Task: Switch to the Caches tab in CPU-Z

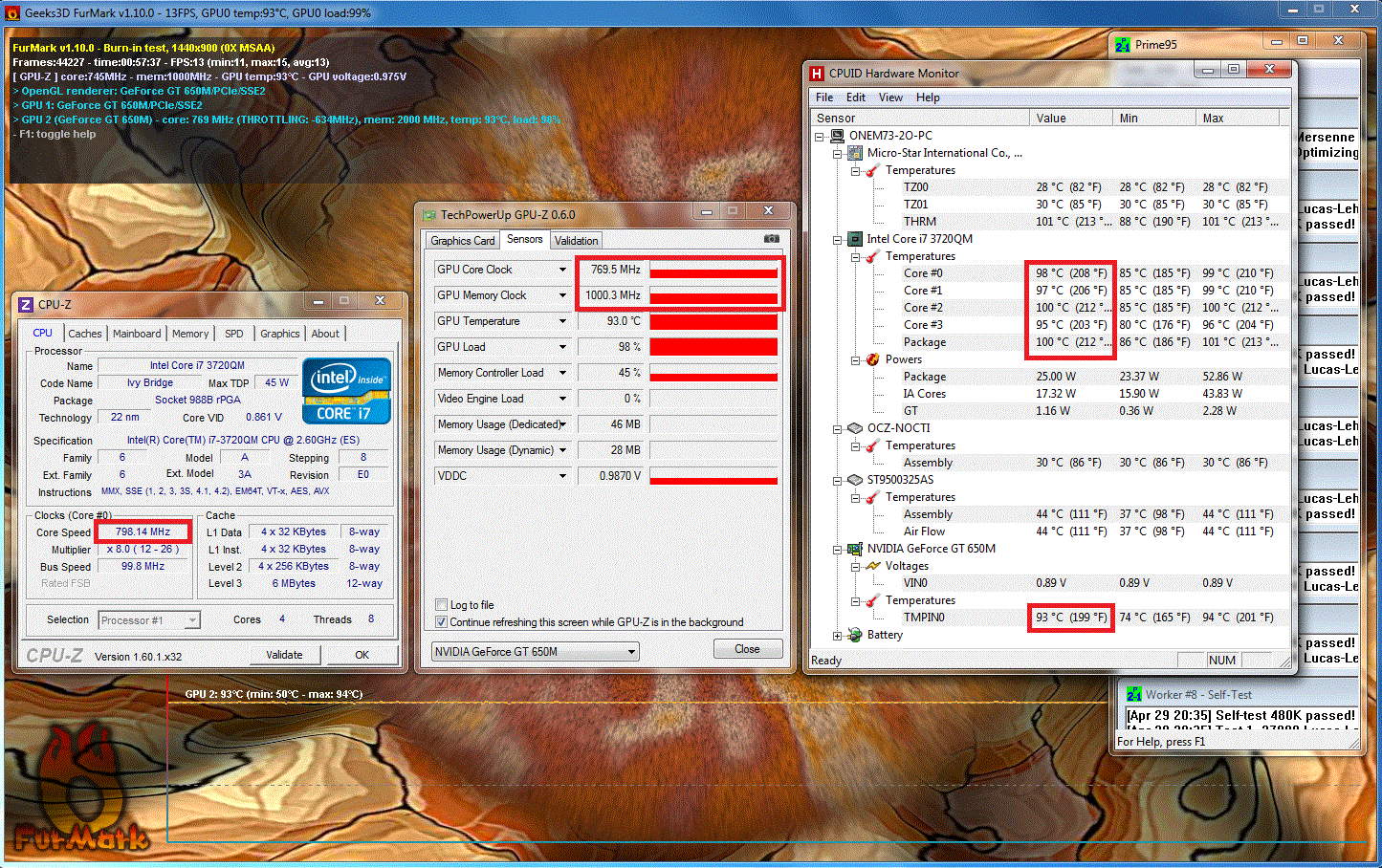Action: (x=85, y=334)
